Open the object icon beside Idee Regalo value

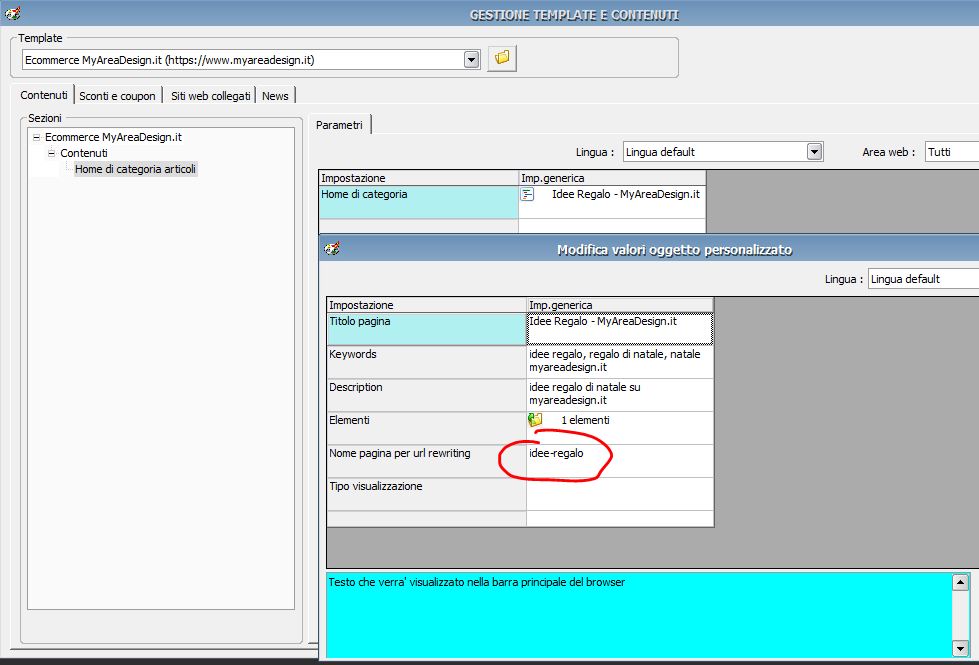tap(528, 194)
